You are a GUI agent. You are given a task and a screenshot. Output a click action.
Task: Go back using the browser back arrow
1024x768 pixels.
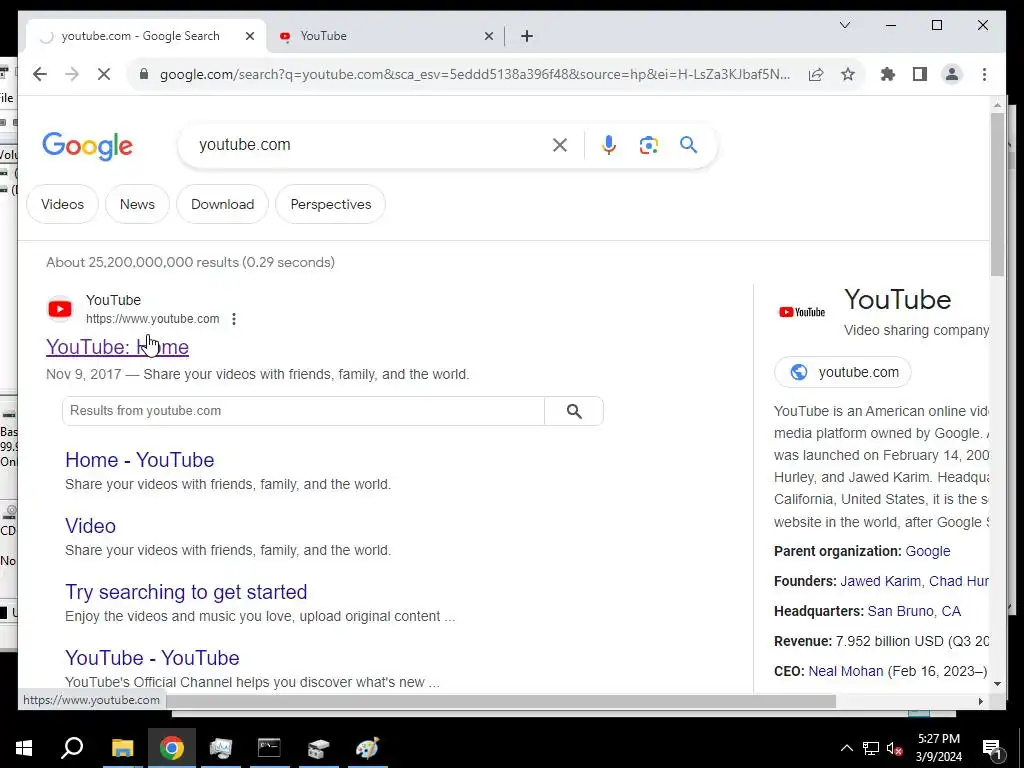coord(40,74)
